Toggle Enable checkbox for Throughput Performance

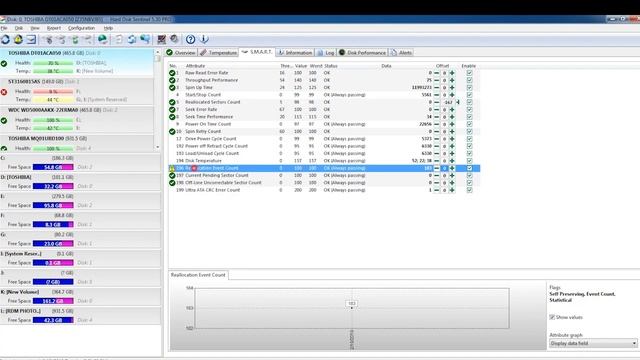(x=469, y=80)
